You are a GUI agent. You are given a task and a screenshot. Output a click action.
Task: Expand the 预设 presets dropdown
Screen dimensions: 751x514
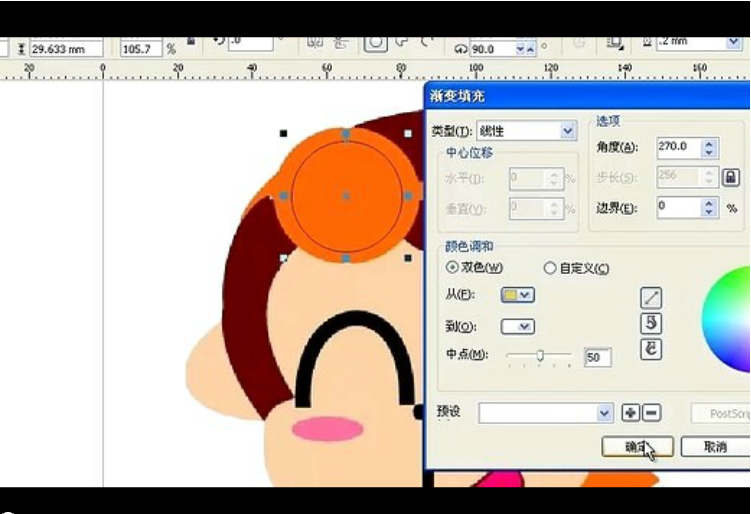[x=604, y=413]
